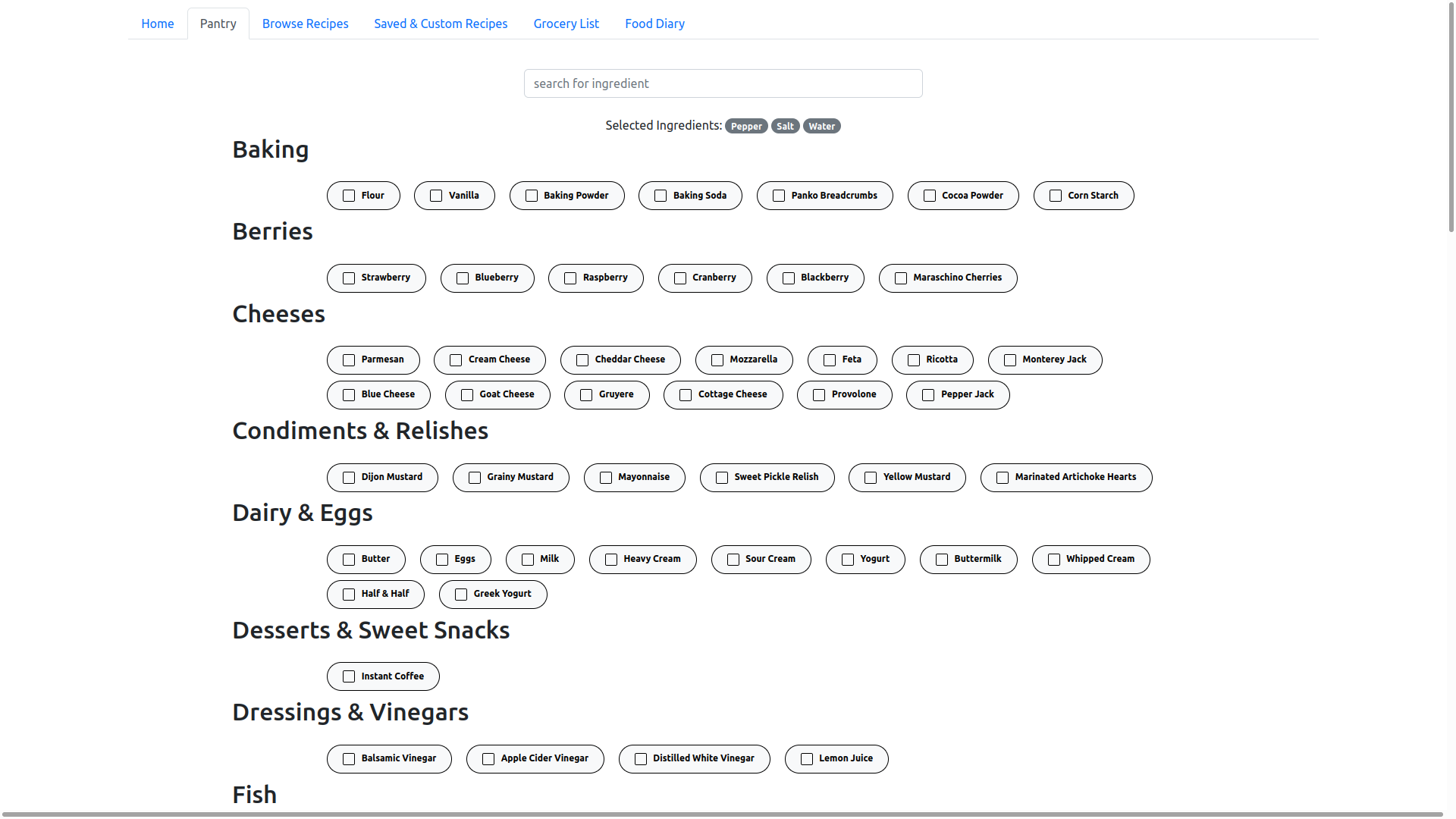
Task: Tick the Blueberry checkbox
Action: (x=463, y=278)
